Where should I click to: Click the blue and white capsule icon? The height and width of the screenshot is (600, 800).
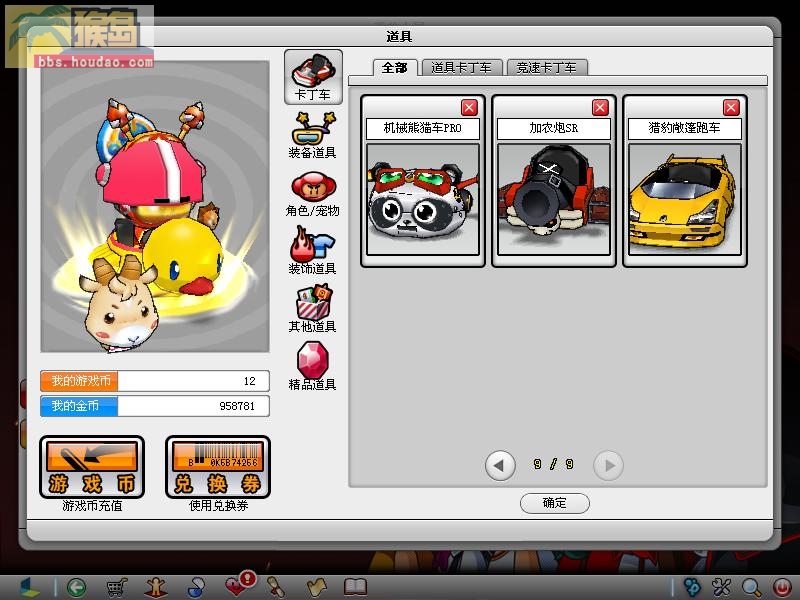tap(196, 587)
